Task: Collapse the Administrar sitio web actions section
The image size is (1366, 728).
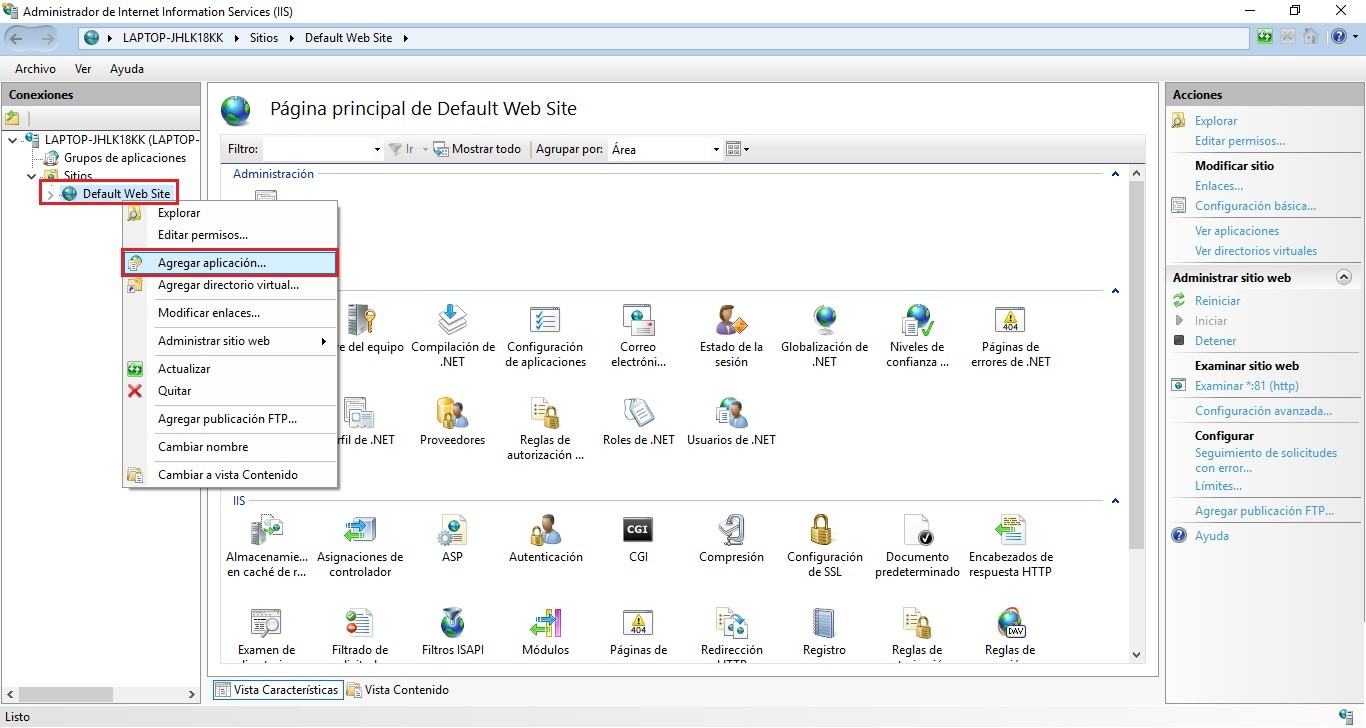Action: [x=1344, y=278]
